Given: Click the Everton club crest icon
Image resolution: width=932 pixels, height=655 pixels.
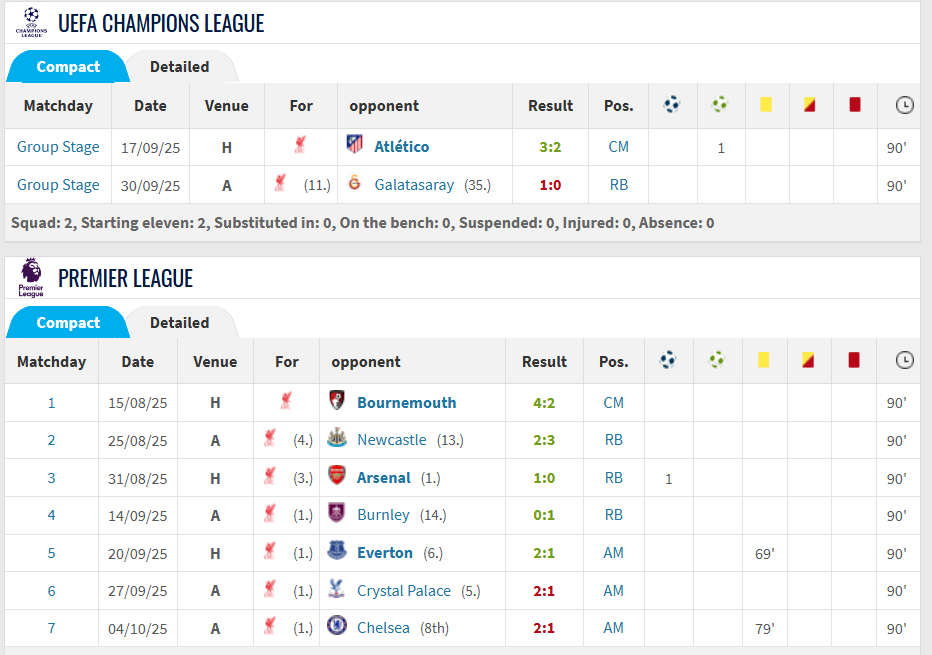Looking at the screenshot, I should click(x=337, y=552).
